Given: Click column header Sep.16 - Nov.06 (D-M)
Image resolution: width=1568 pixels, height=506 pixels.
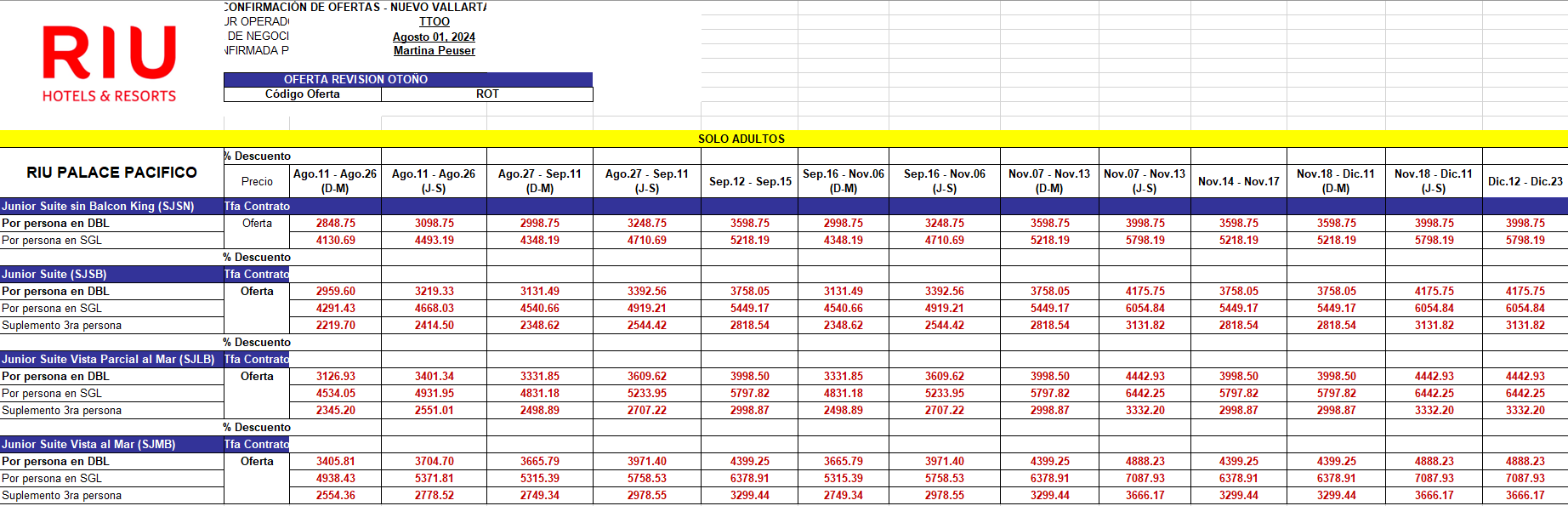Looking at the screenshot, I should (x=844, y=181).
